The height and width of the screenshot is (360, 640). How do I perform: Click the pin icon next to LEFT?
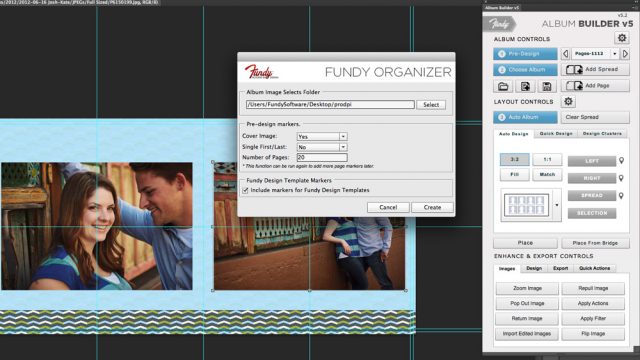coord(621,160)
